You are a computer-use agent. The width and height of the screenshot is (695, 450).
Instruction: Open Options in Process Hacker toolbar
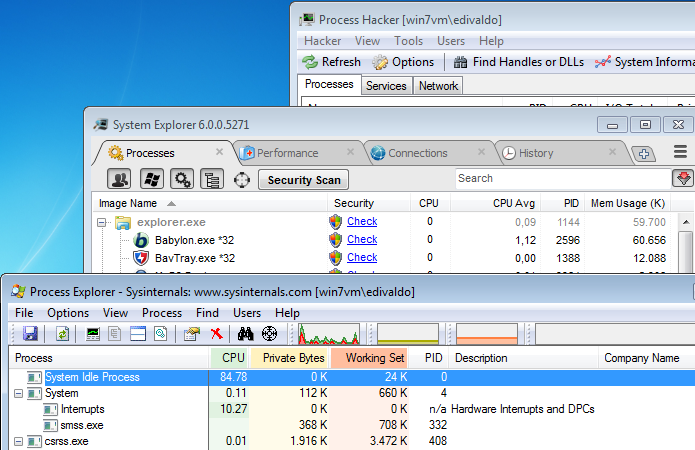pos(403,62)
